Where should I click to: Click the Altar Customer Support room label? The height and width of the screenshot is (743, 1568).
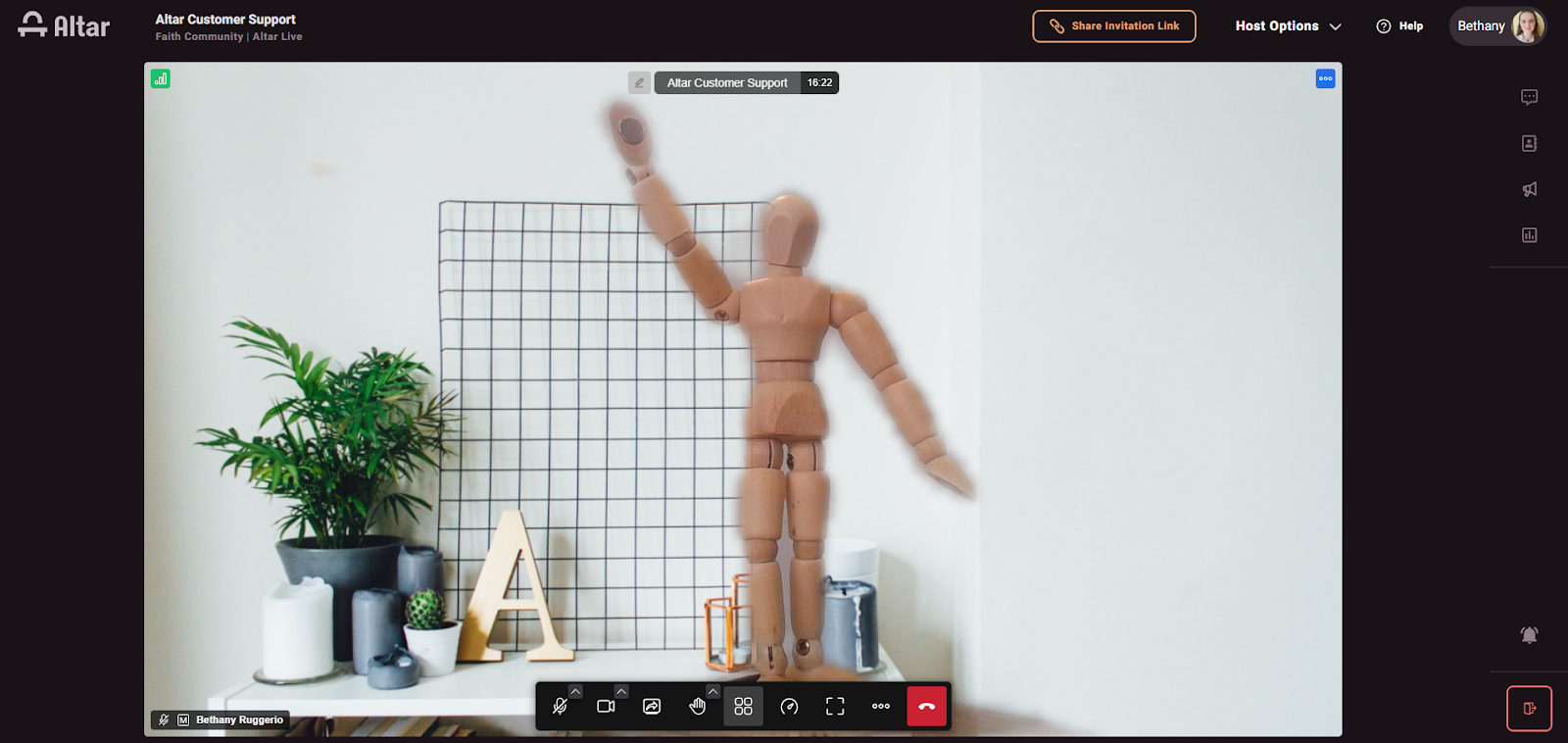(727, 83)
